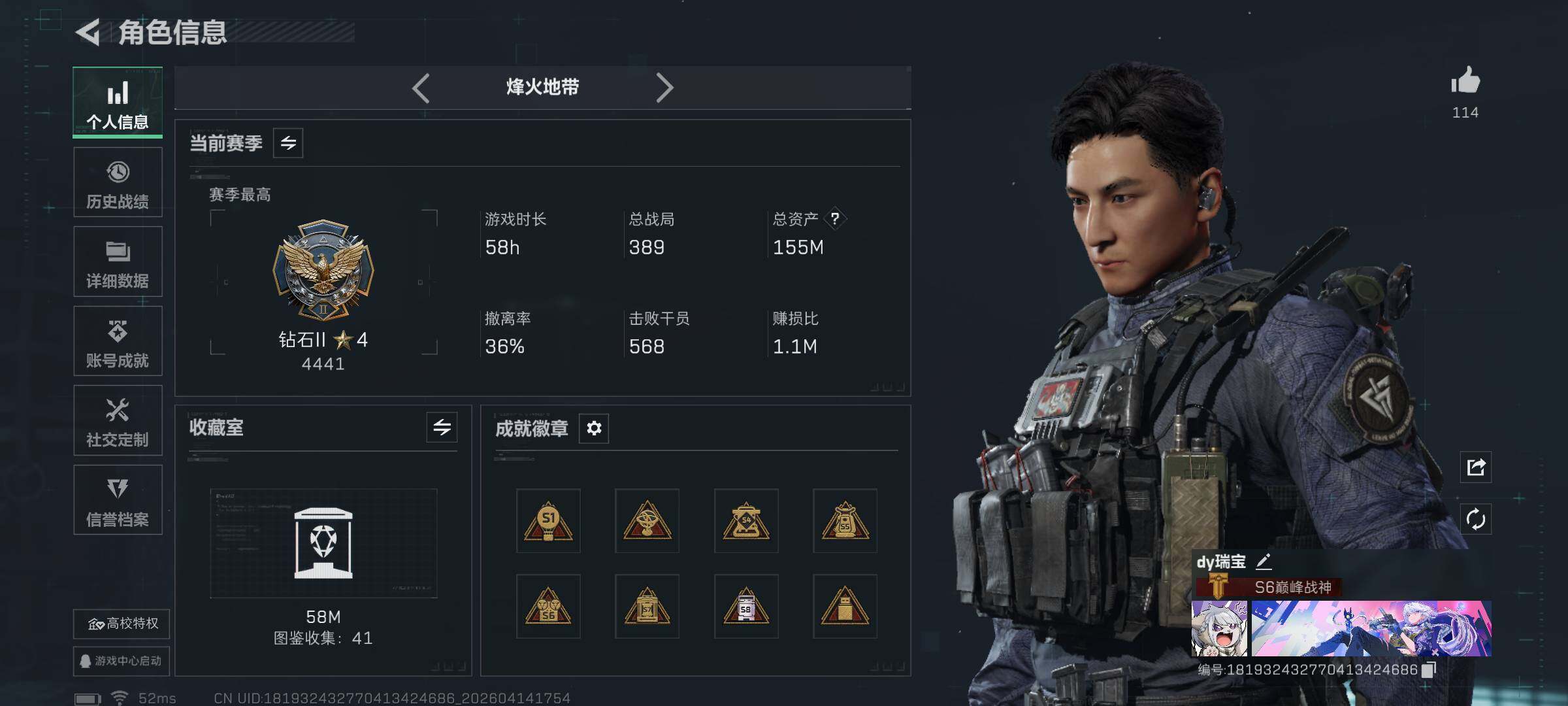The image size is (1568, 706).
Task: Open the 历史战绩 tab
Action: [x=118, y=182]
